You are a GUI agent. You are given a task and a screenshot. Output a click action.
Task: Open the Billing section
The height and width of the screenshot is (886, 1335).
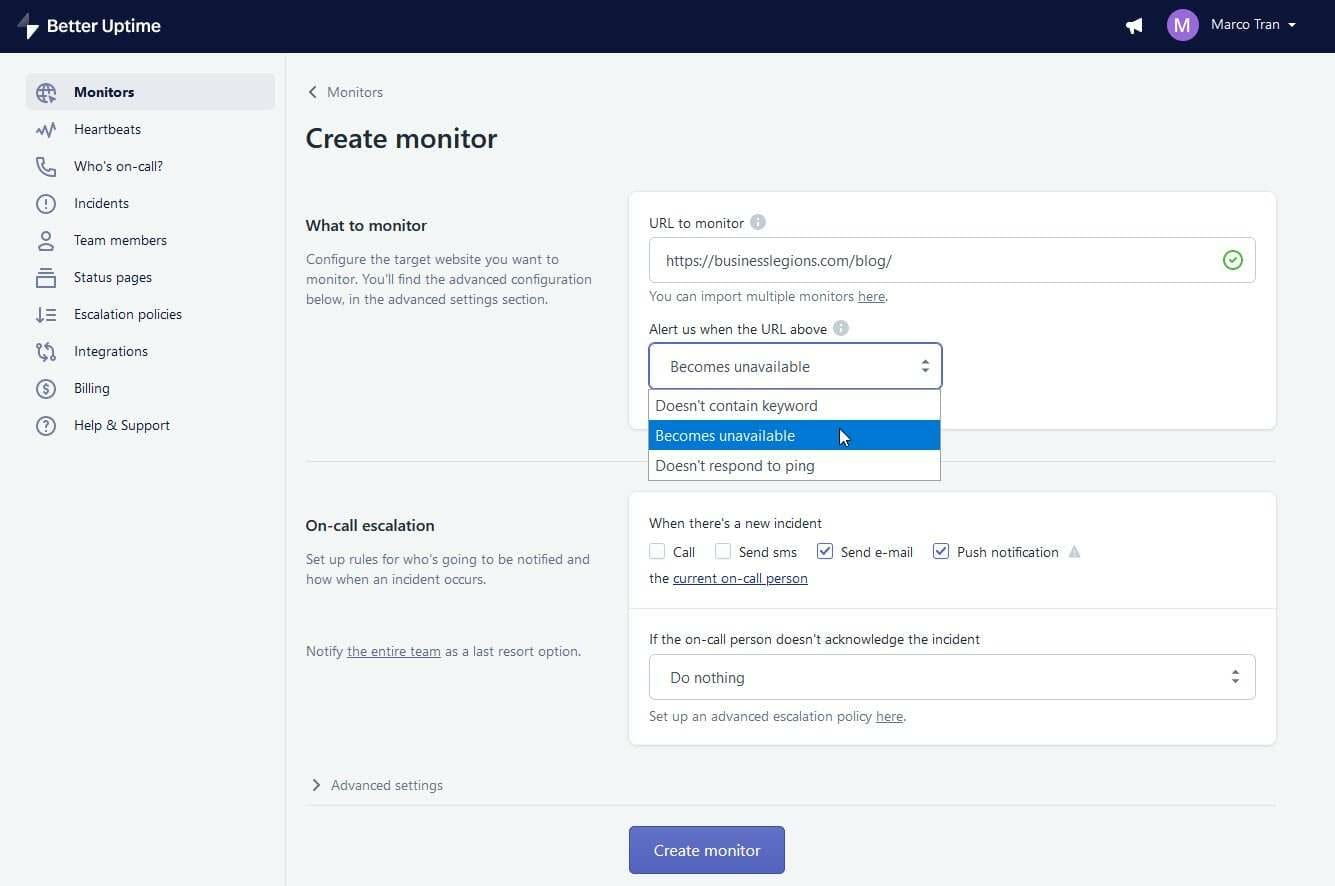(x=91, y=388)
